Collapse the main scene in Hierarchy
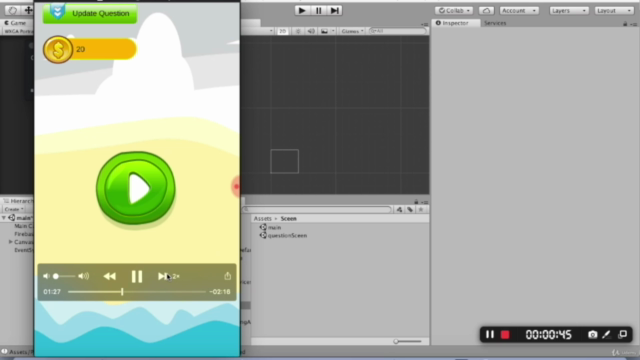Screen dimensions: 640x360 [x=4, y=218]
